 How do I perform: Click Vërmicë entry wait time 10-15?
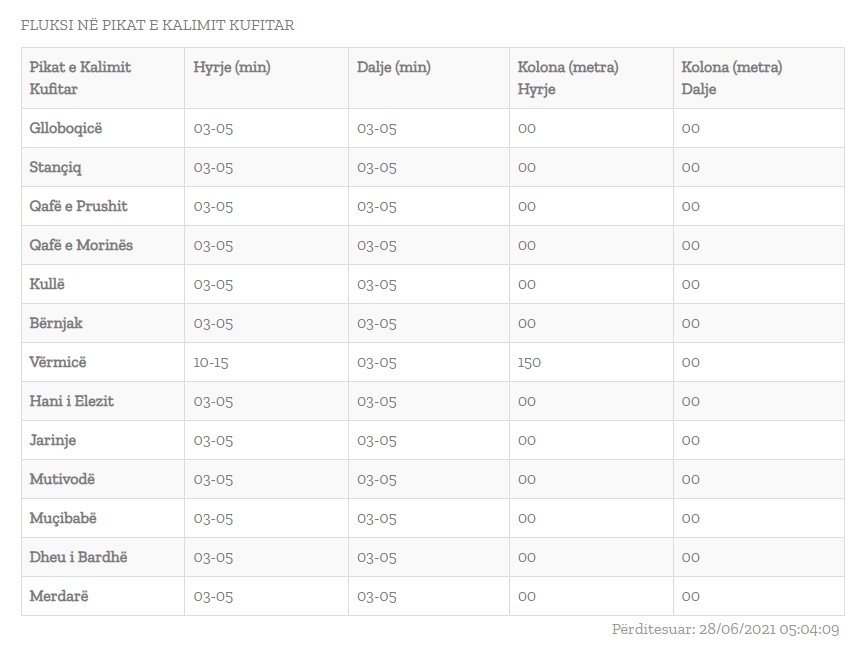click(211, 362)
